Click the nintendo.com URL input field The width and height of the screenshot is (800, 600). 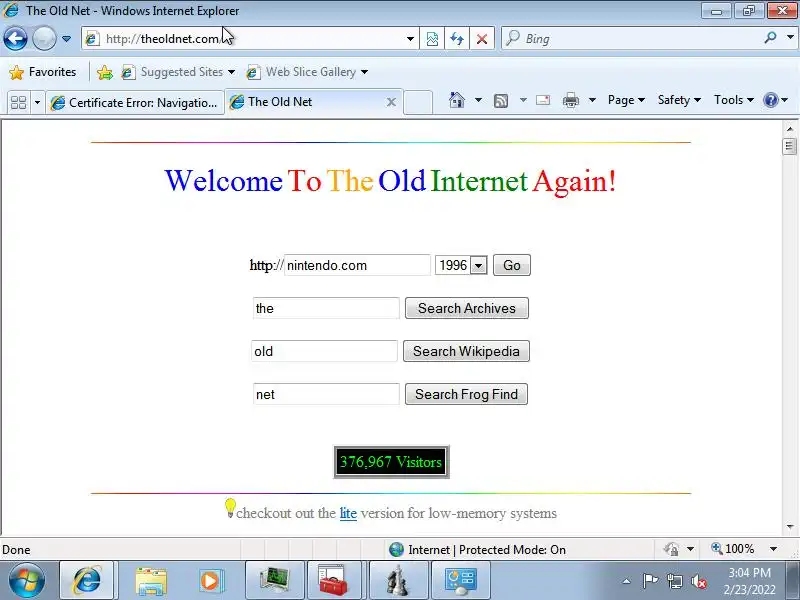click(357, 265)
